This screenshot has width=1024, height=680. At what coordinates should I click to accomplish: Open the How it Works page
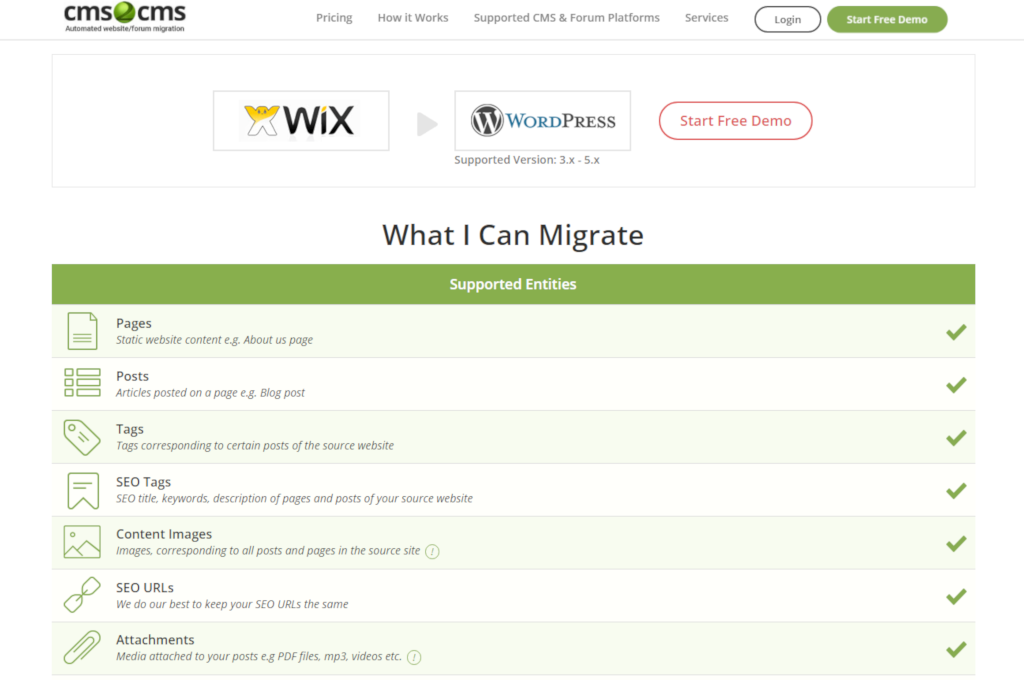click(x=413, y=18)
